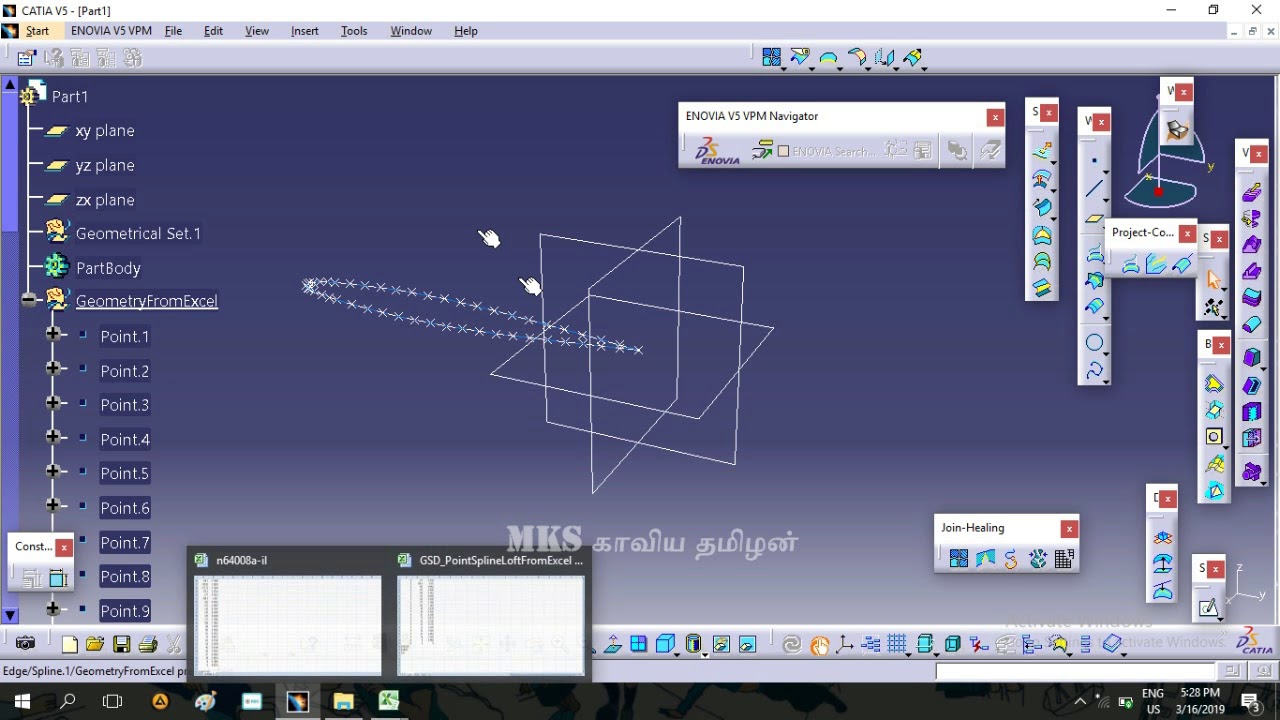Click the Excel icon in the taskbar
The width and height of the screenshot is (1280, 720).
click(389, 701)
